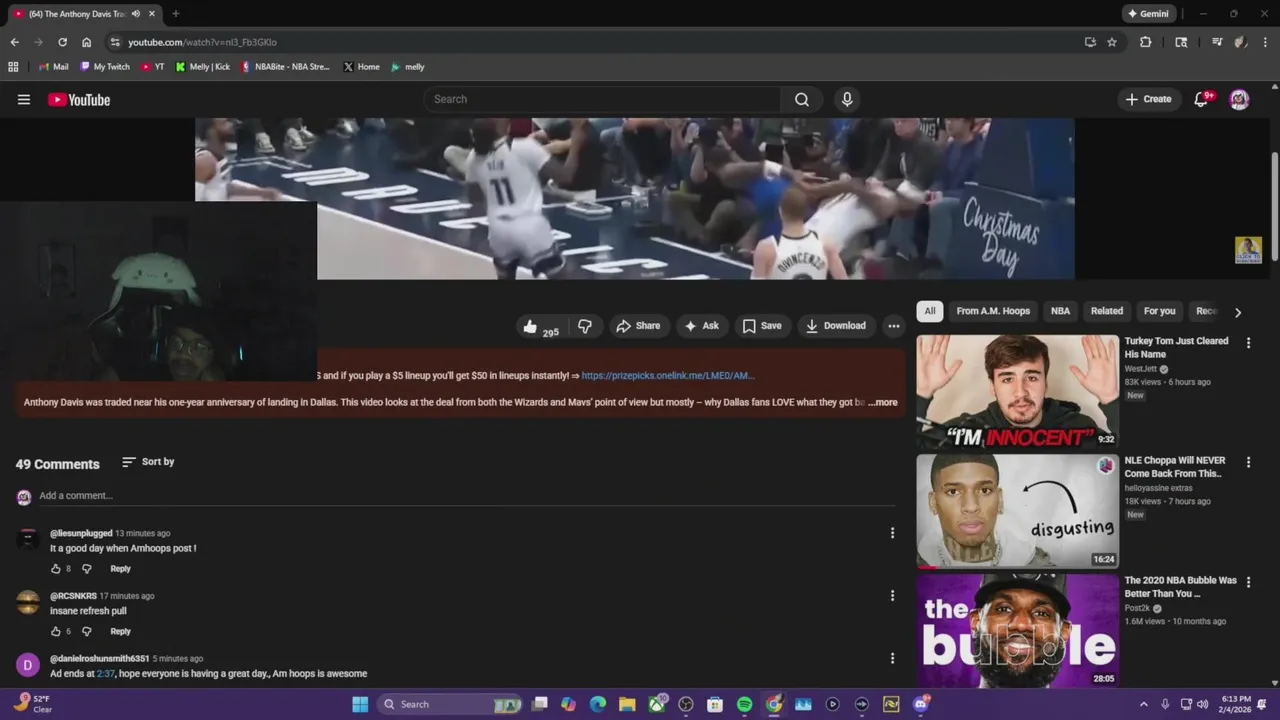
Task: Dislike the video with thumbs down
Action: pos(585,326)
